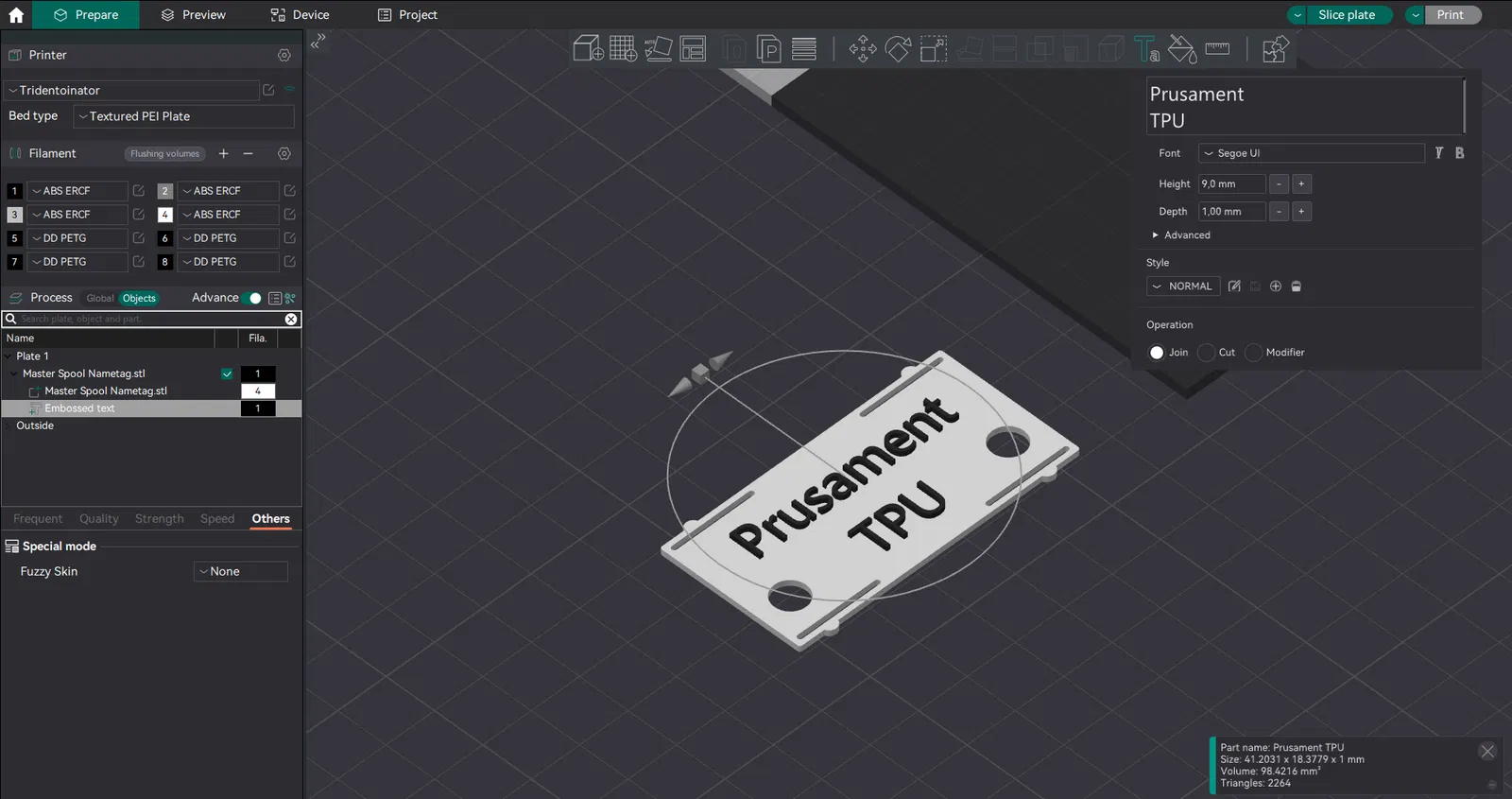1512x799 pixels.
Task: Click the printer Wi-Fi connection icon
Action: click(x=290, y=90)
